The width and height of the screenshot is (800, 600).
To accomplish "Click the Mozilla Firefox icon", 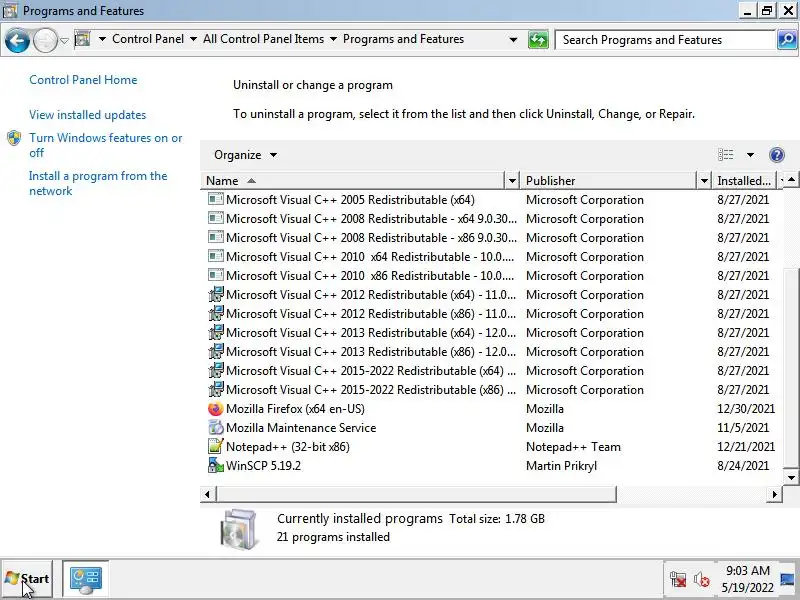I will pos(215,409).
